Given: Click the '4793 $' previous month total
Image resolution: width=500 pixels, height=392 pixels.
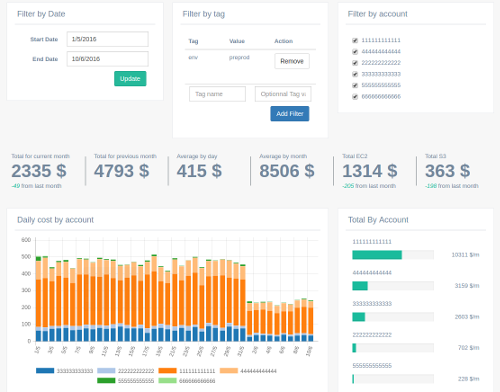Looking at the screenshot, I should (122, 171).
